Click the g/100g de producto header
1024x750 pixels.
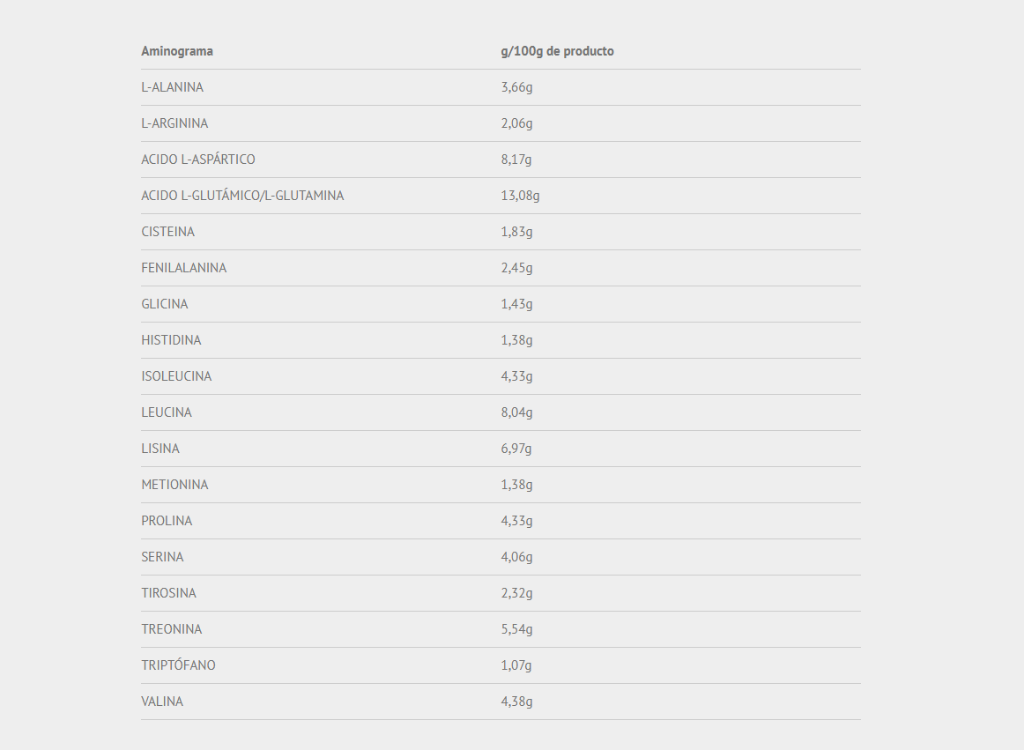pos(557,51)
